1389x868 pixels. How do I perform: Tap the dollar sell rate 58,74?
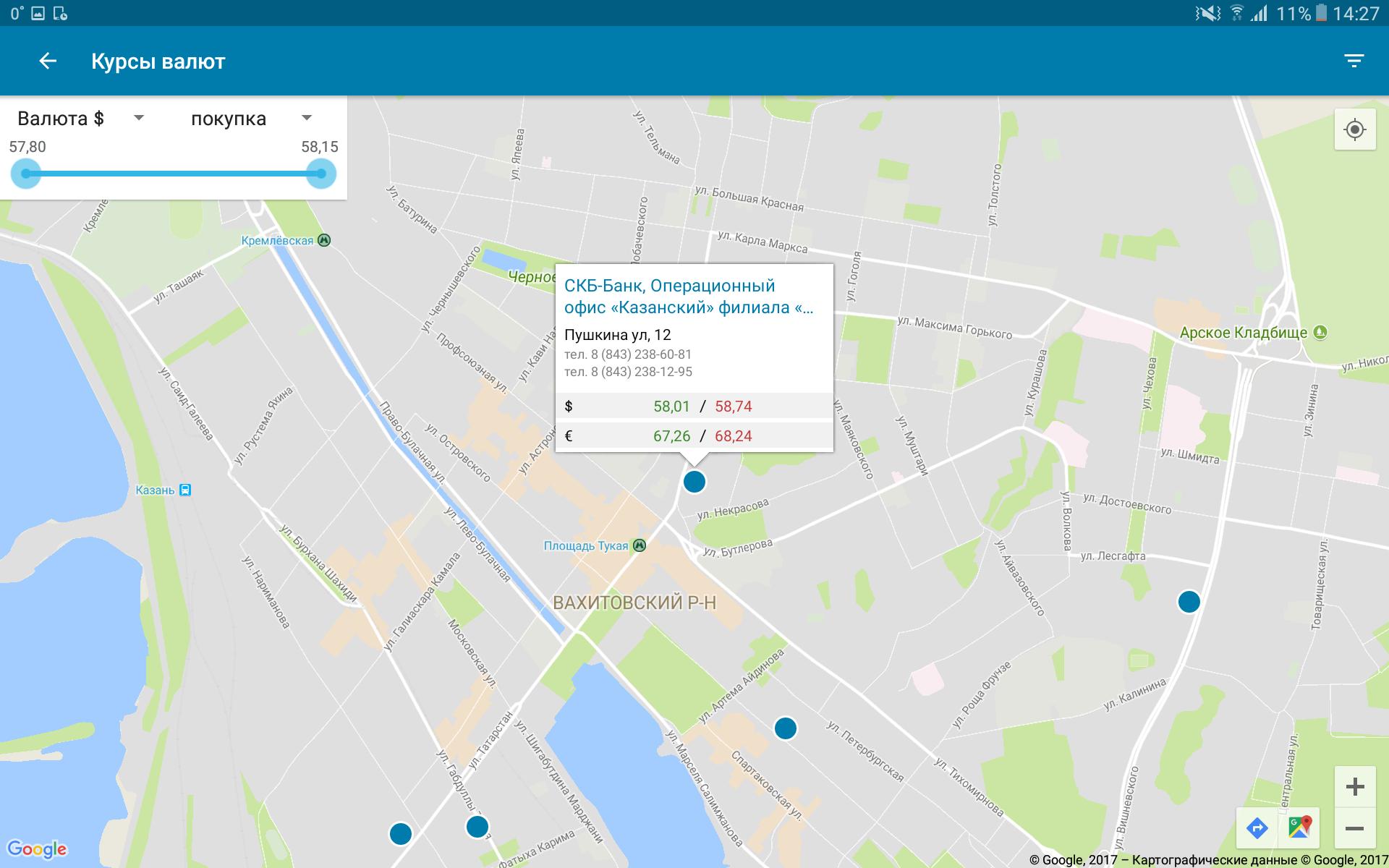(734, 407)
